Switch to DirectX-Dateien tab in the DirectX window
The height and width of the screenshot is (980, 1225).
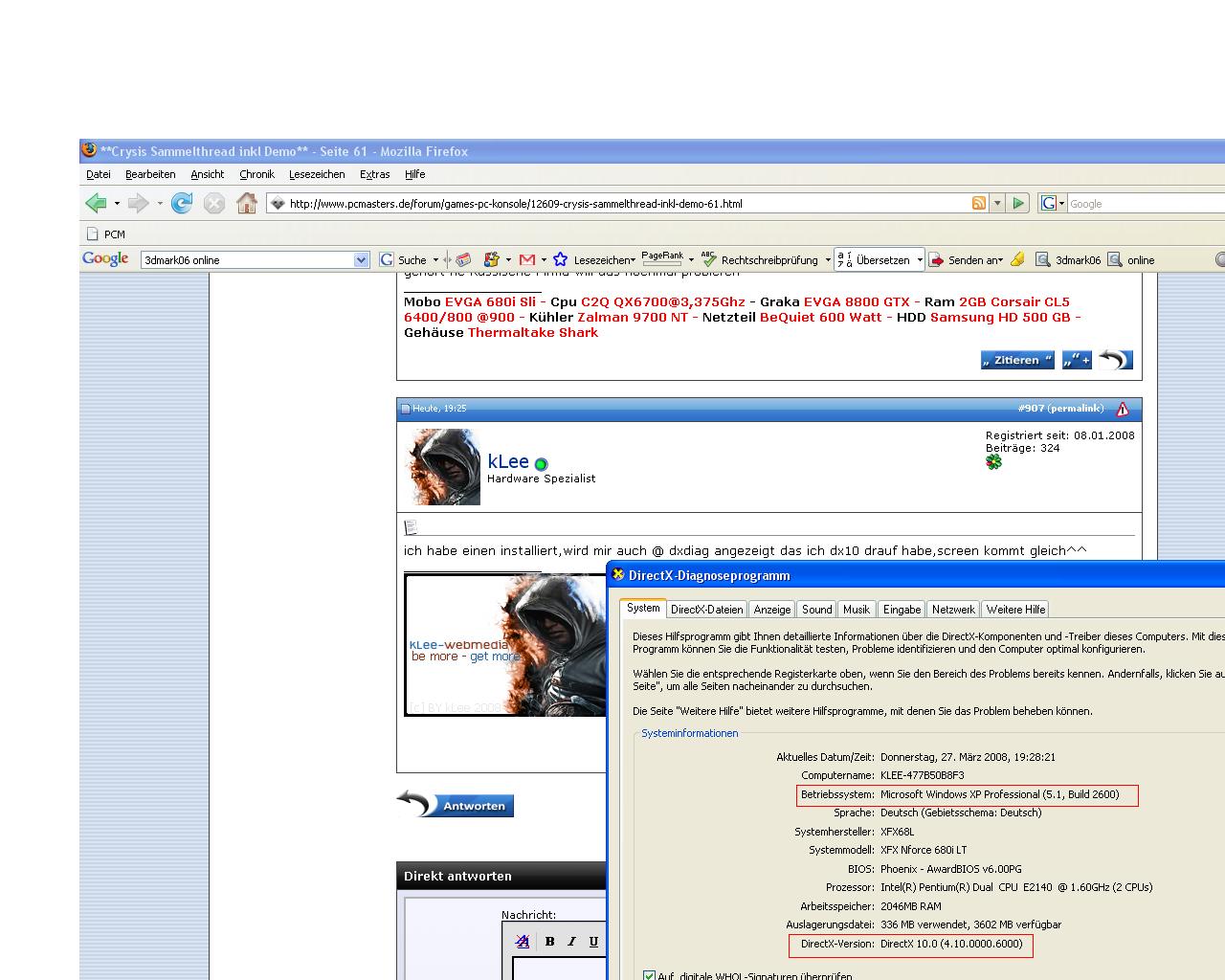click(706, 610)
